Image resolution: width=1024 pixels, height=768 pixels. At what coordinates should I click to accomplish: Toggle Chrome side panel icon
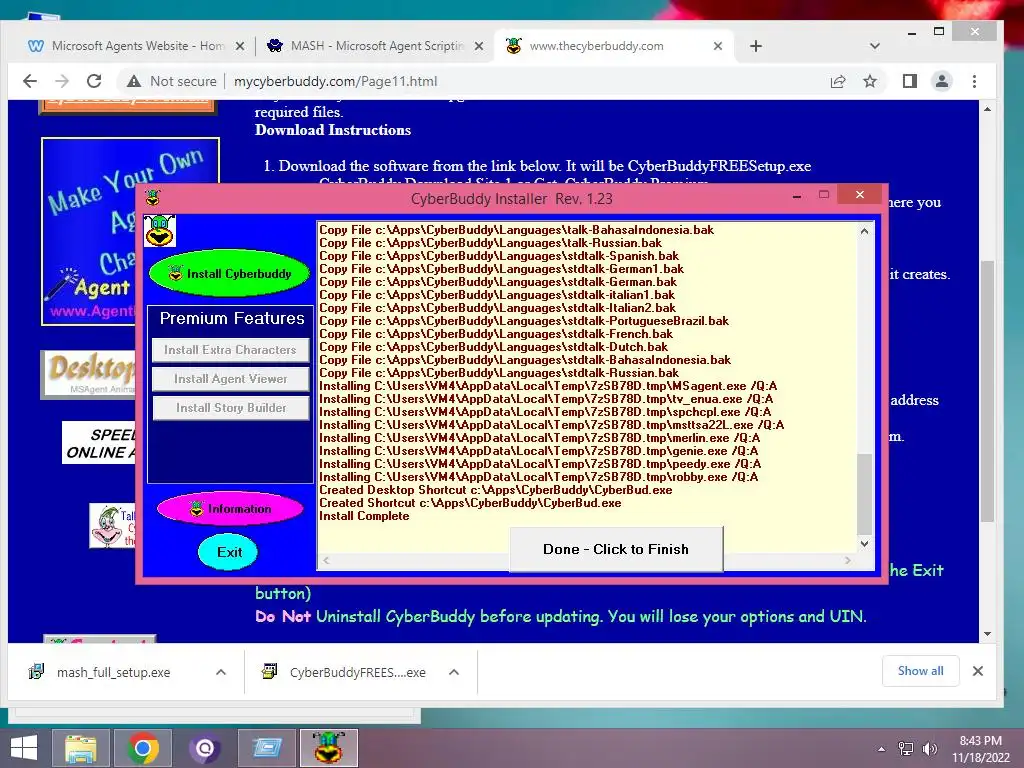pos(910,81)
